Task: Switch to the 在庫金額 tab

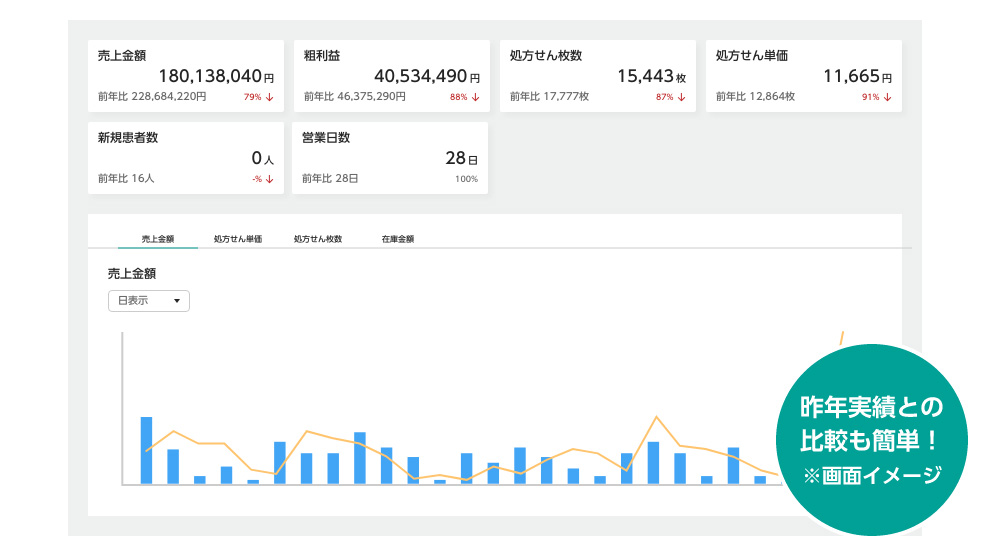Action: (397, 239)
